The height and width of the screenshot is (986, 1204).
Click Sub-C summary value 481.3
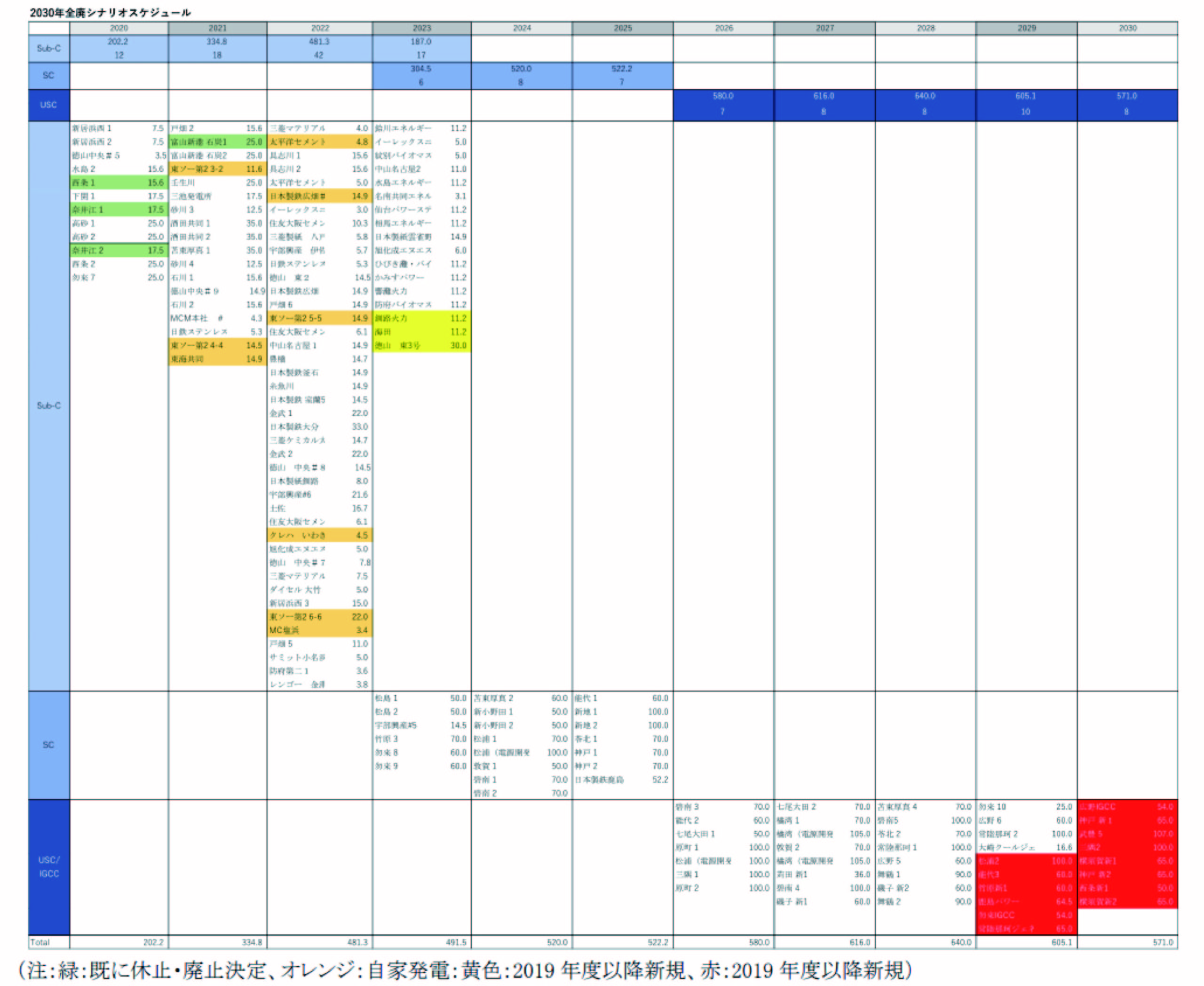pyautogui.click(x=319, y=41)
